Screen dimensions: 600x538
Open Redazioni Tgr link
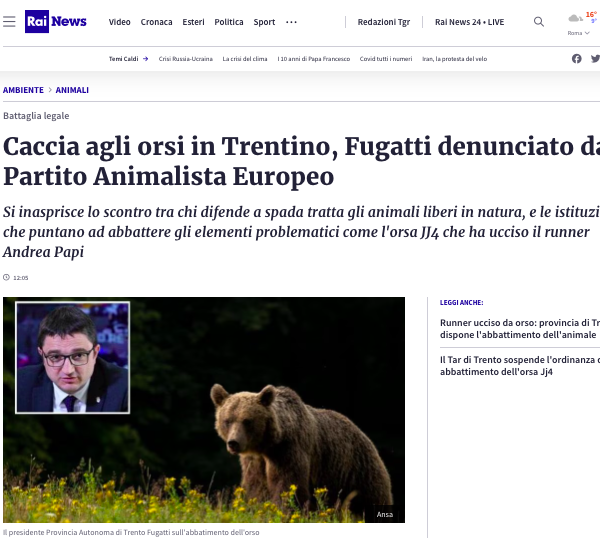[x=384, y=22]
